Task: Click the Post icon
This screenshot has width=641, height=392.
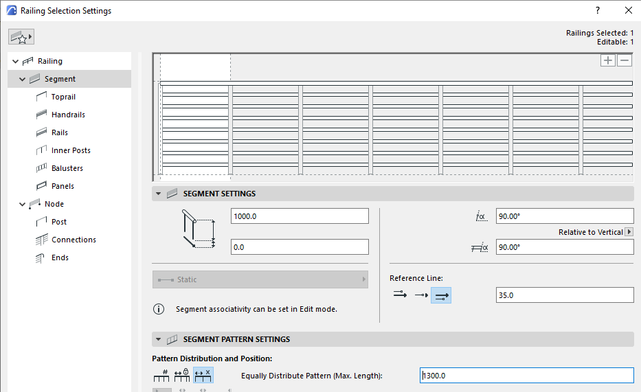Action: click(41, 222)
